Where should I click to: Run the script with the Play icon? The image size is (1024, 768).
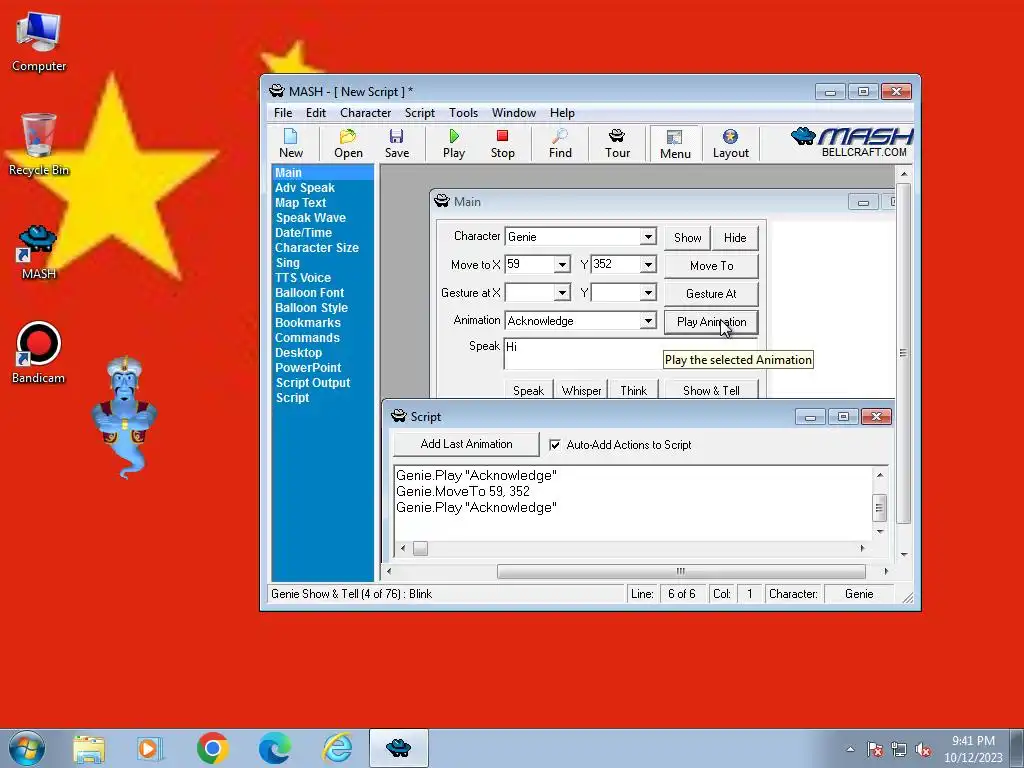point(454,144)
